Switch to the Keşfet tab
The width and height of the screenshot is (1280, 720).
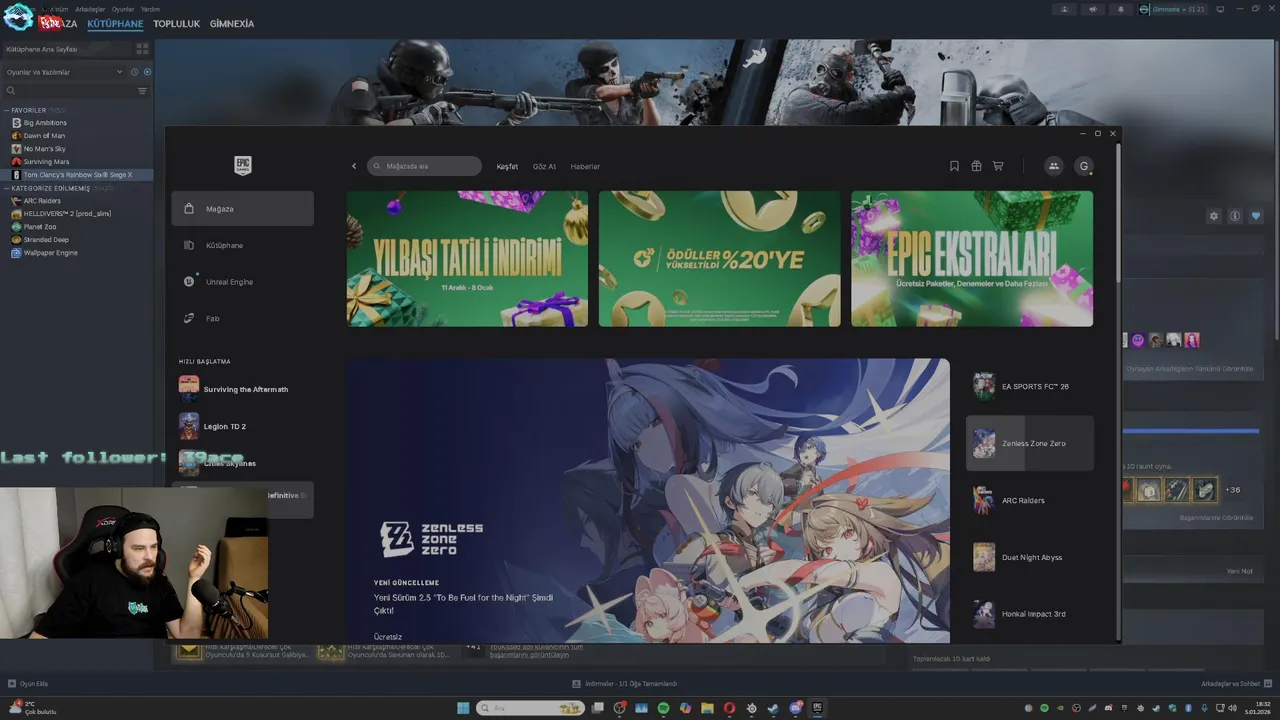tap(507, 167)
